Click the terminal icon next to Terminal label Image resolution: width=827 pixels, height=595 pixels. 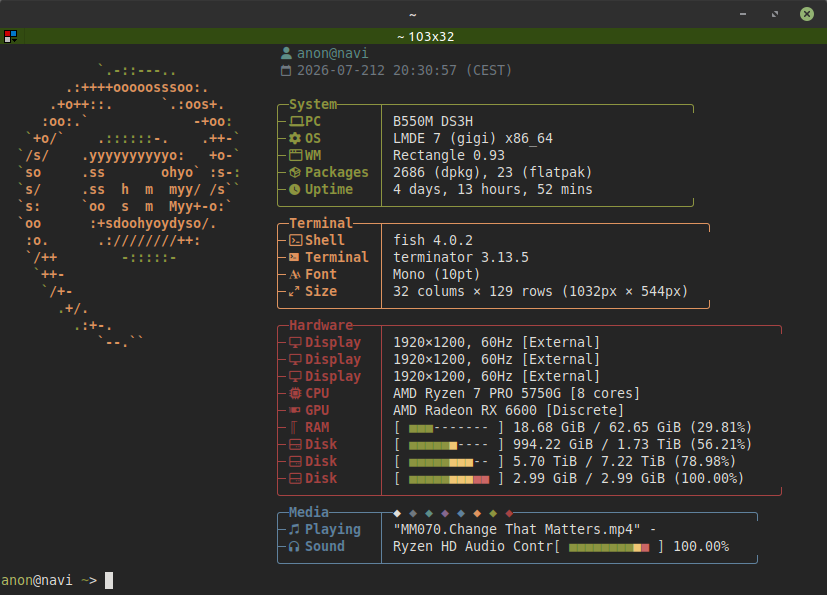pyautogui.click(x=294, y=257)
